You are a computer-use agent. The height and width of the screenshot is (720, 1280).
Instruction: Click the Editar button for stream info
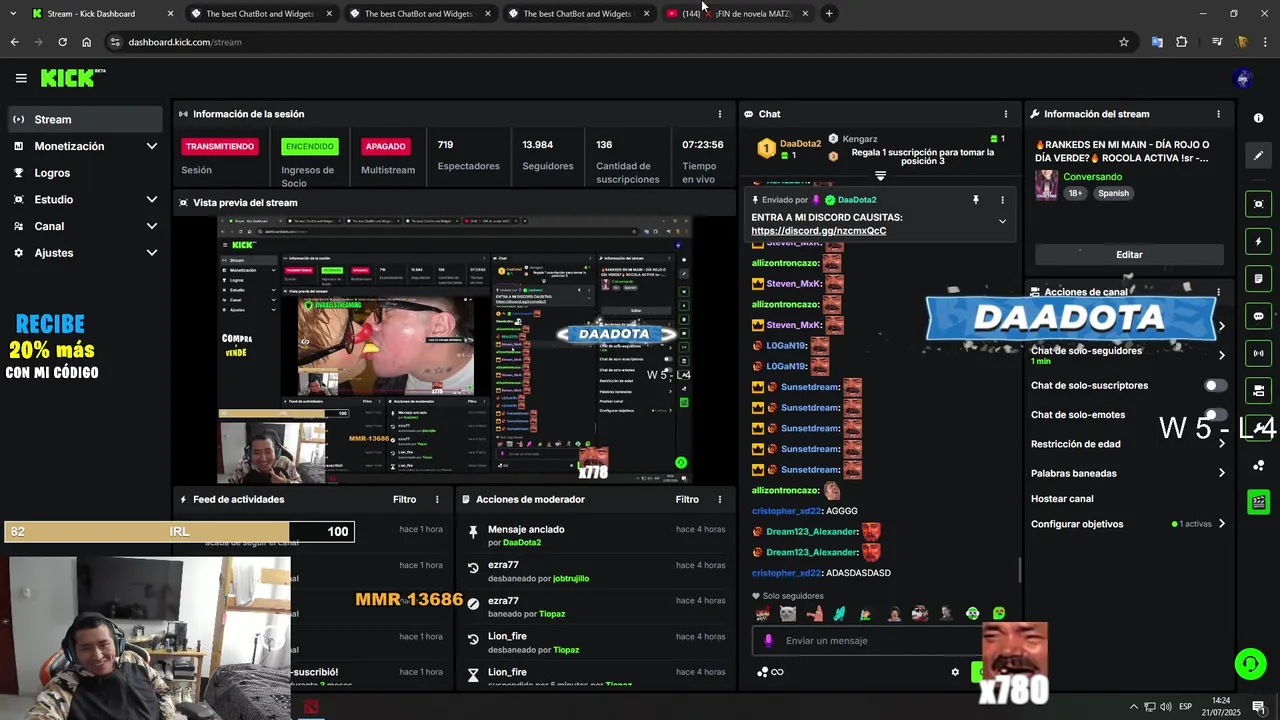click(x=1129, y=255)
